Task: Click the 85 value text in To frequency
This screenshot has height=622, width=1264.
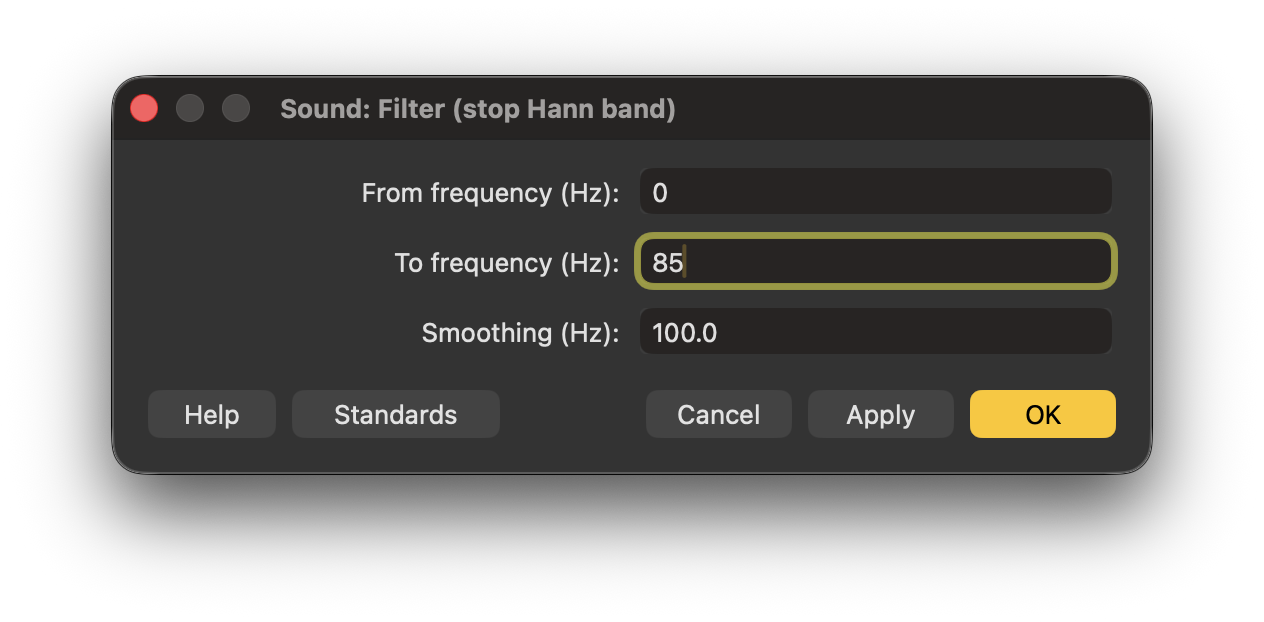Action: 667,263
